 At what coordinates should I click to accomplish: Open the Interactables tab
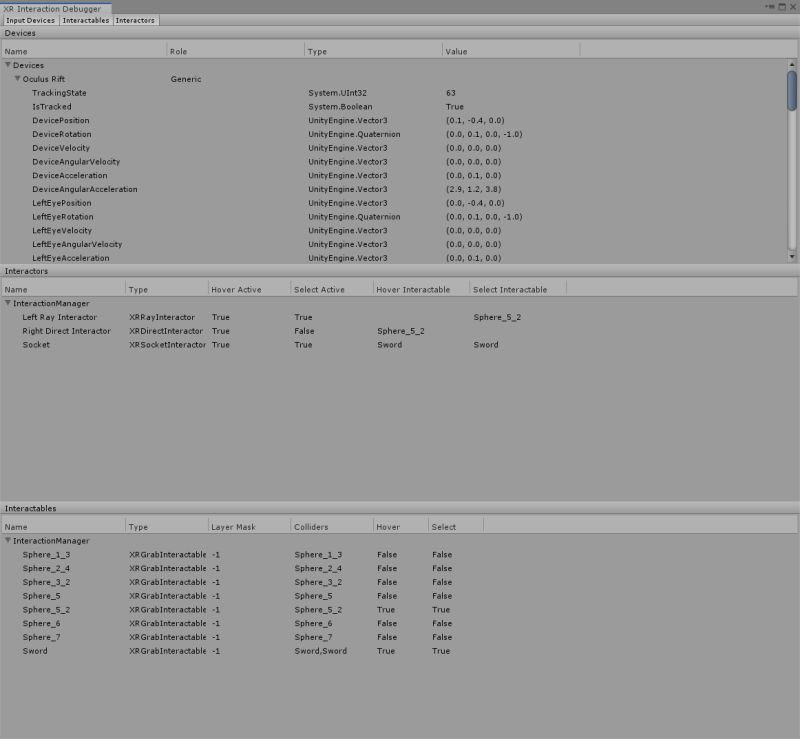tap(86, 19)
